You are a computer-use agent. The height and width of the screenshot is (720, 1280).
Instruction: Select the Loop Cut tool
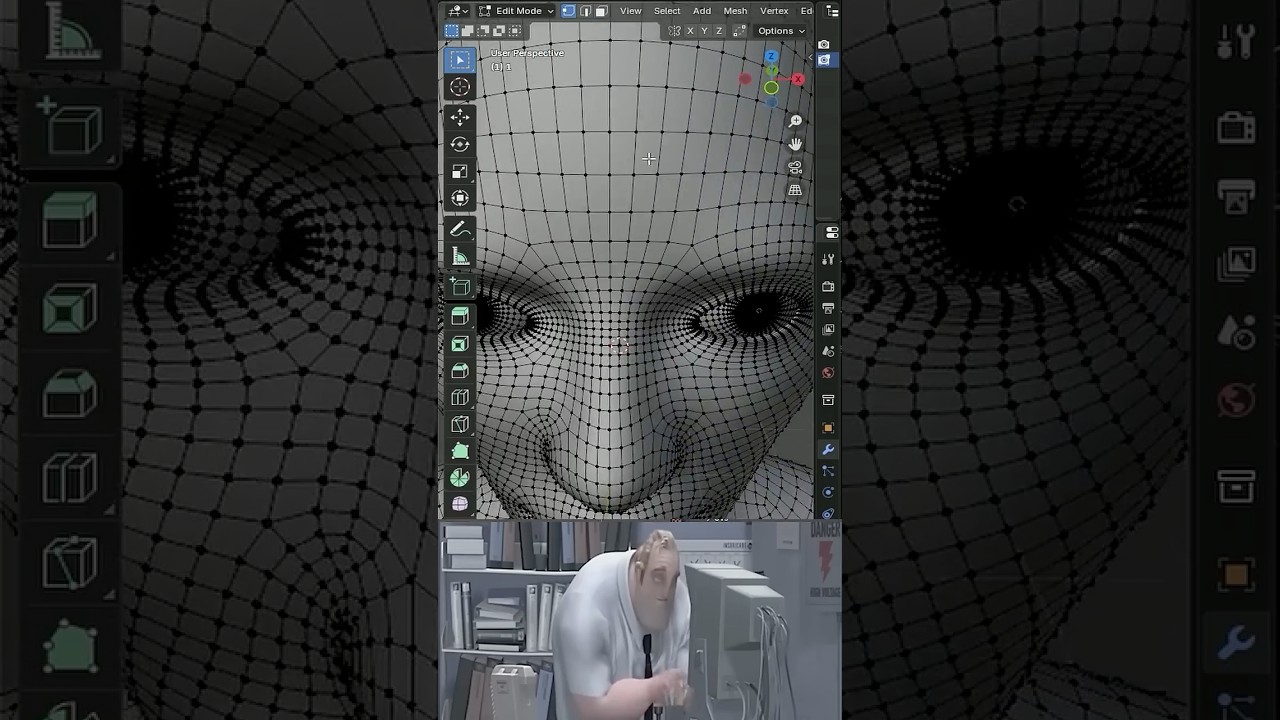point(460,398)
